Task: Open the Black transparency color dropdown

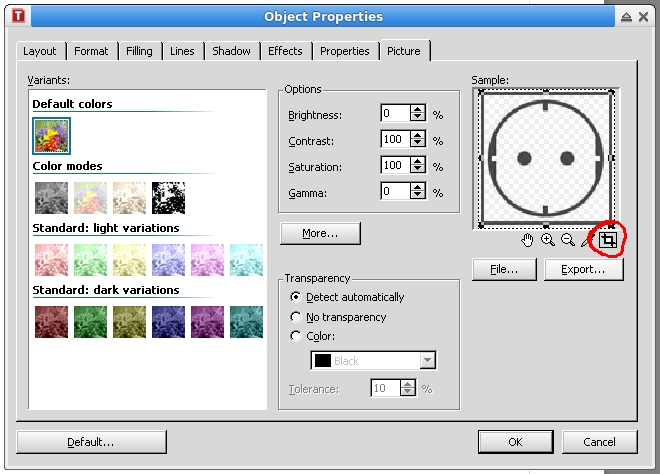Action: (x=374, y=361)
